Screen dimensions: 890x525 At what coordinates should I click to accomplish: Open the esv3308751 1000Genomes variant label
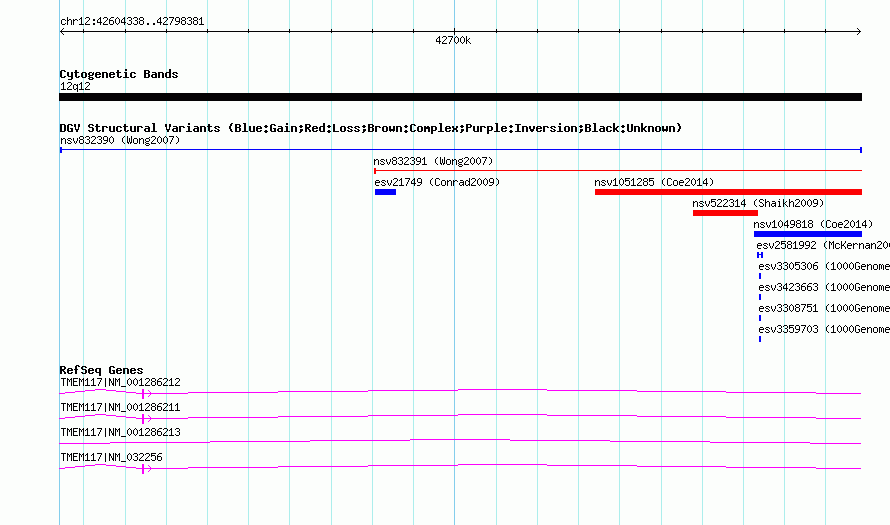click(x=824, y=308)
